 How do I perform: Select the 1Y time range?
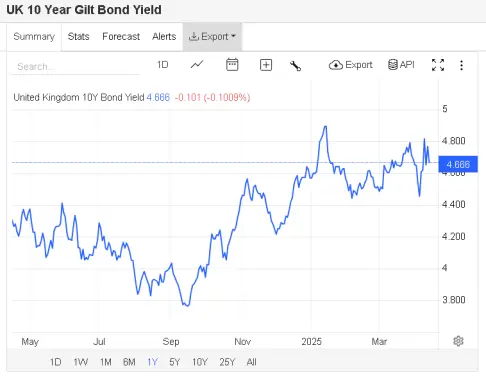click(x=152, y=362)
